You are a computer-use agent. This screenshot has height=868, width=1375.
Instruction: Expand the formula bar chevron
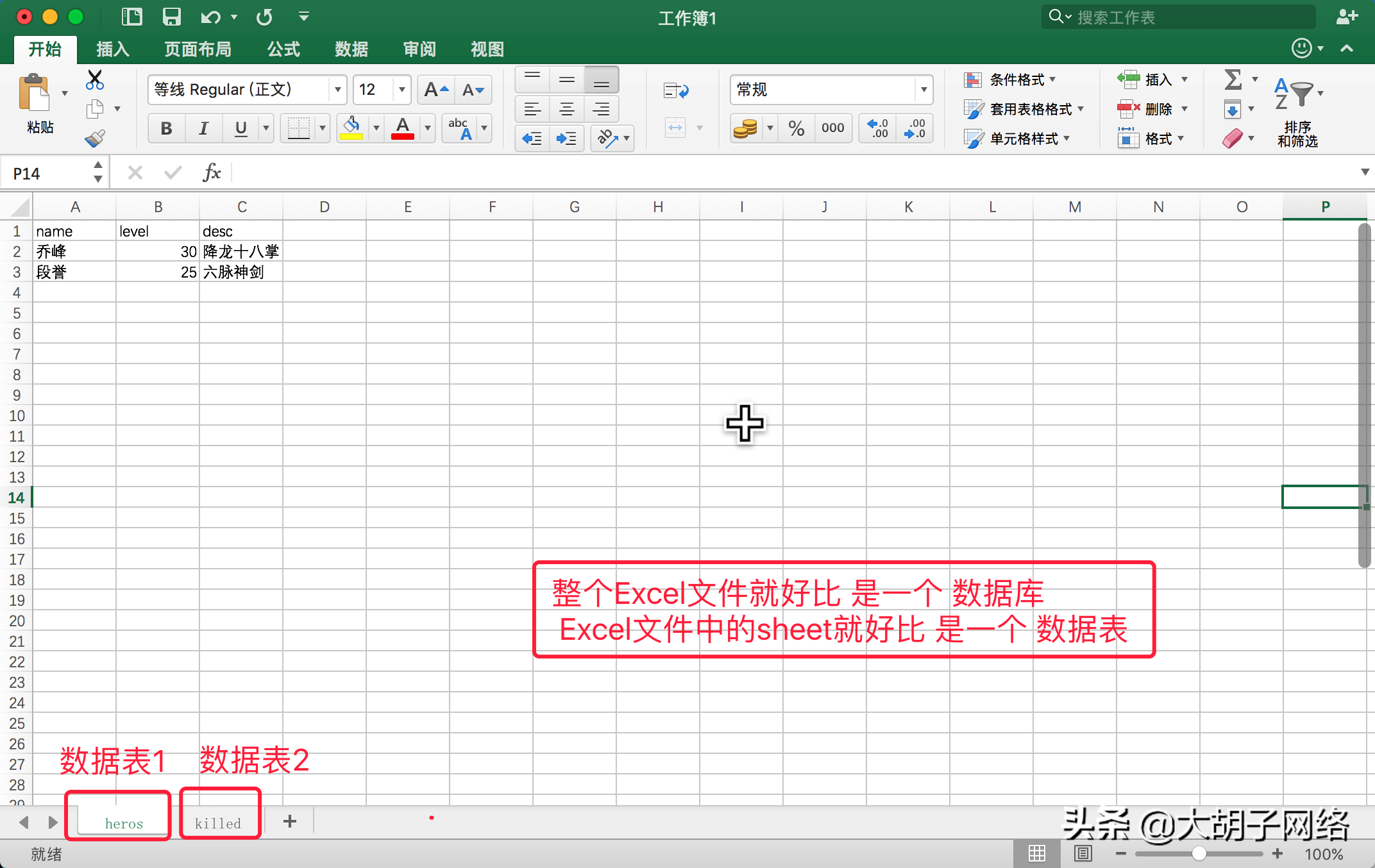1365,172
